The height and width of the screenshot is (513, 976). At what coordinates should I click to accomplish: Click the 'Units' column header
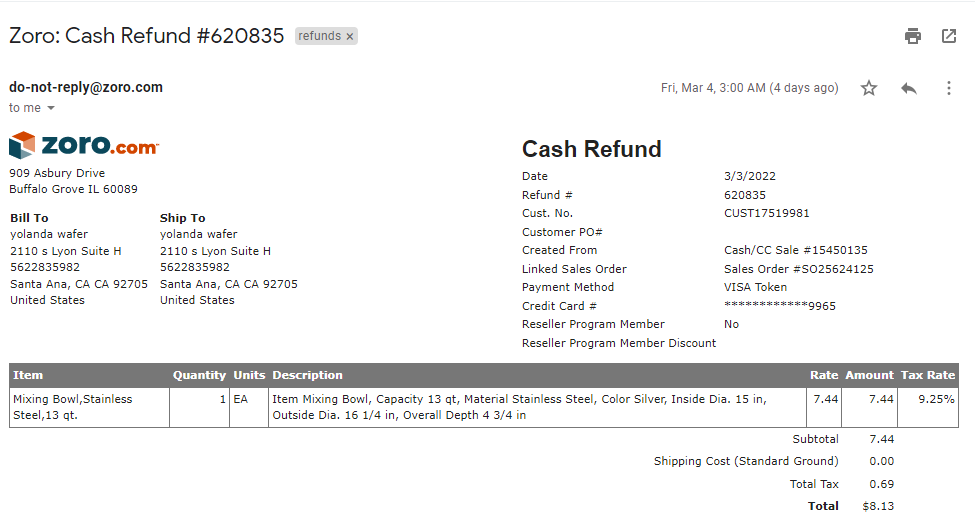[x=249, y=375]
